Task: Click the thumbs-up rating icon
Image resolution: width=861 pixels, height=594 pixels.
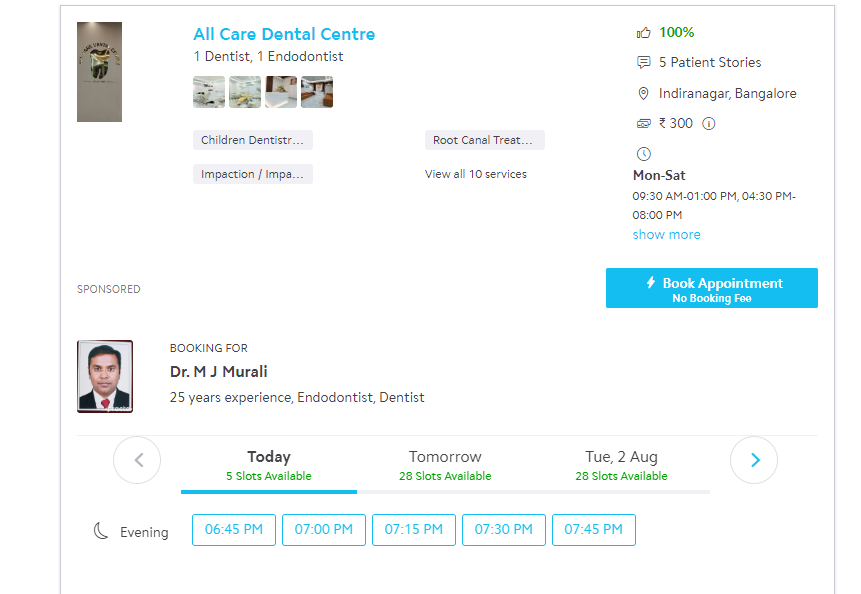Action: 644,33
